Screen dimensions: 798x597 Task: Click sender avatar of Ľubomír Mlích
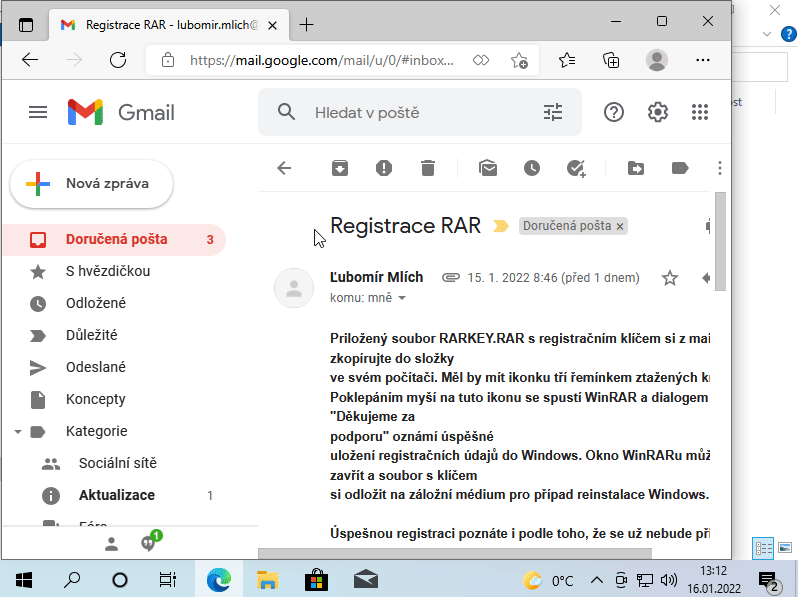click(x=294, y=288)
